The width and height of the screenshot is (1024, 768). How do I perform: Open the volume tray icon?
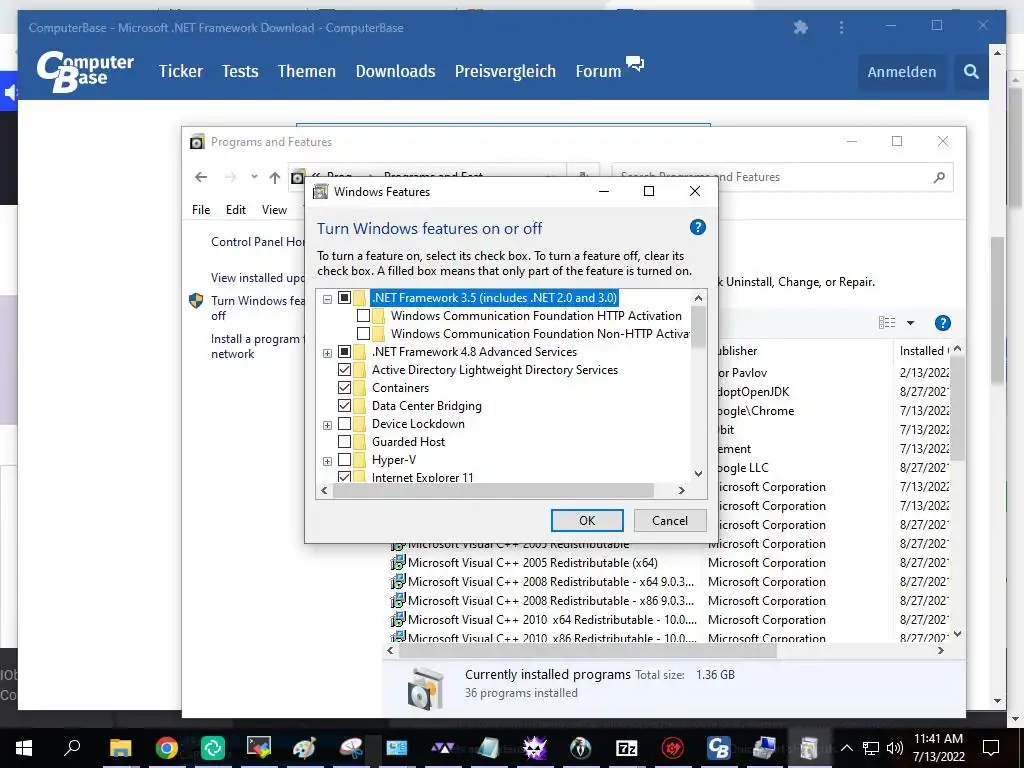coord(895,748)
